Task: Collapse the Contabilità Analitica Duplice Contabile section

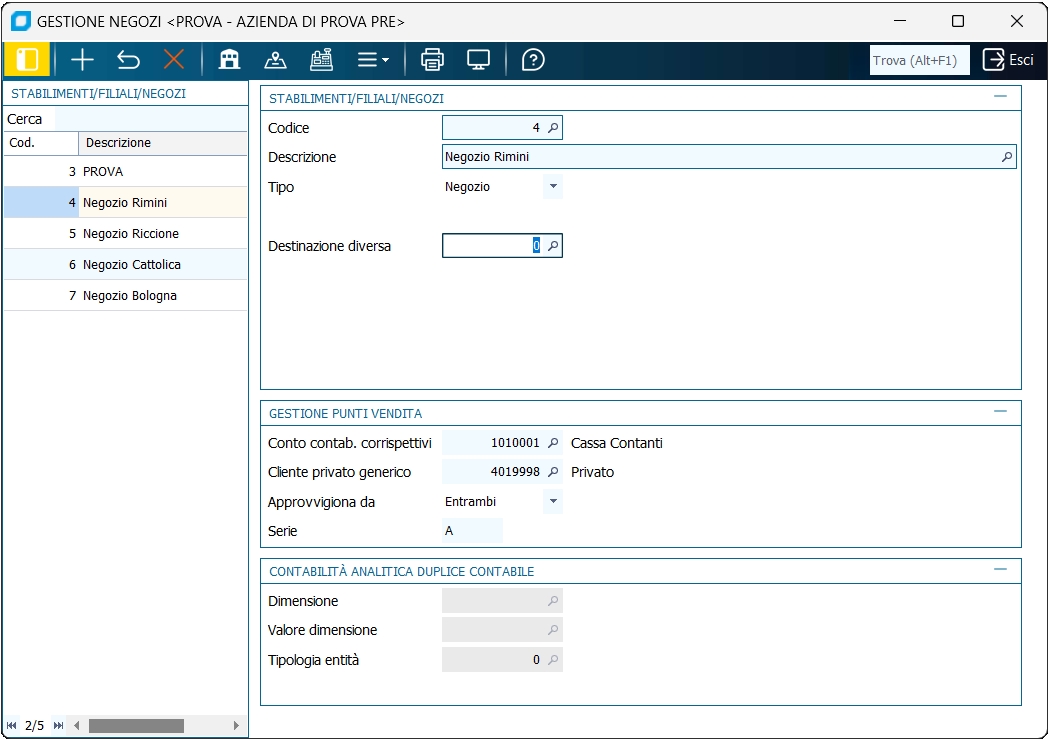Action: point(1000,570)
